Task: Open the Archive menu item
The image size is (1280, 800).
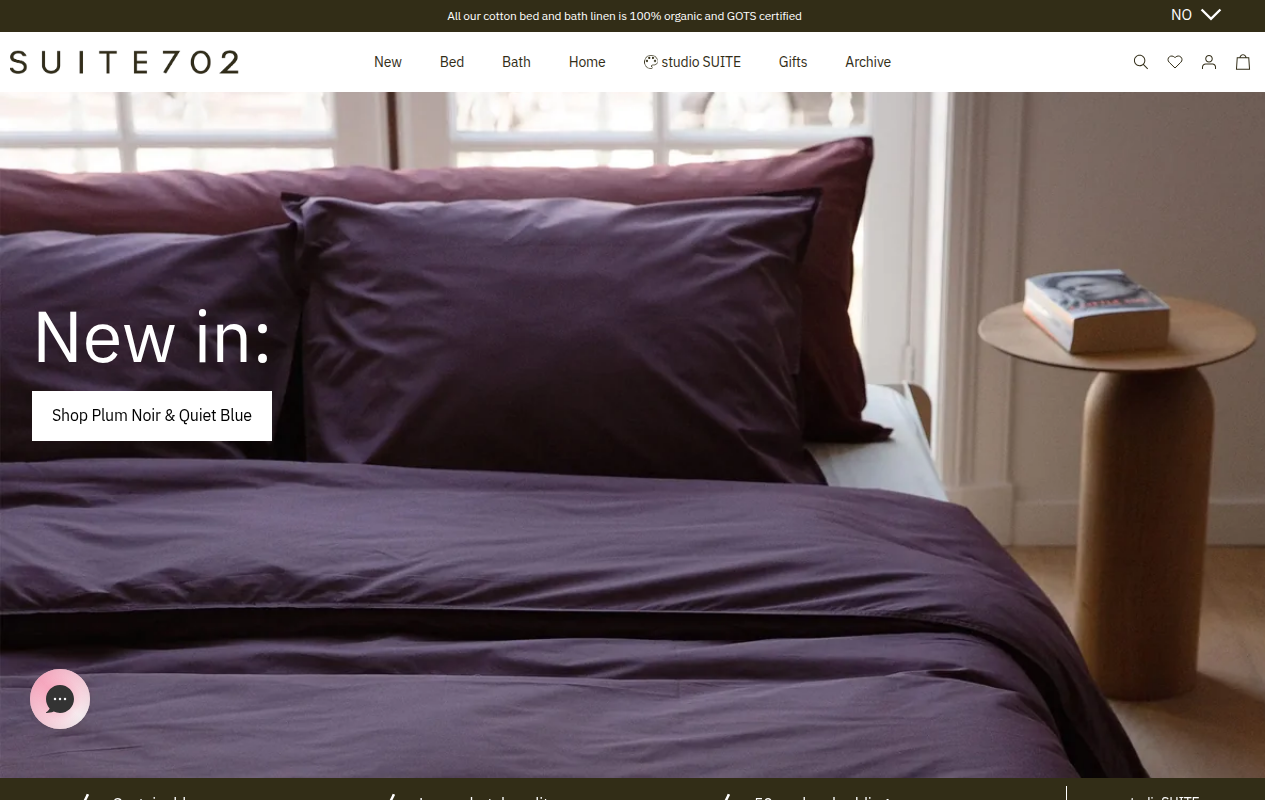Action: click(868, 62)
